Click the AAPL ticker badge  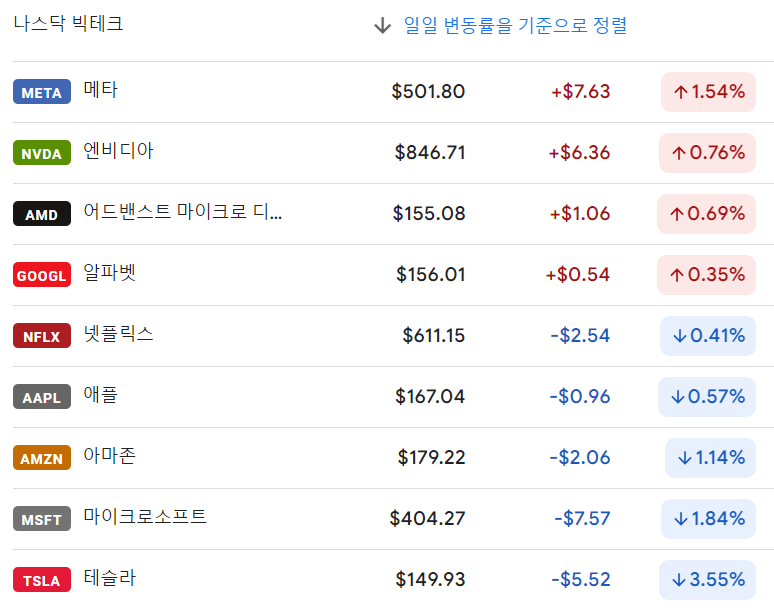click(41, 397)
